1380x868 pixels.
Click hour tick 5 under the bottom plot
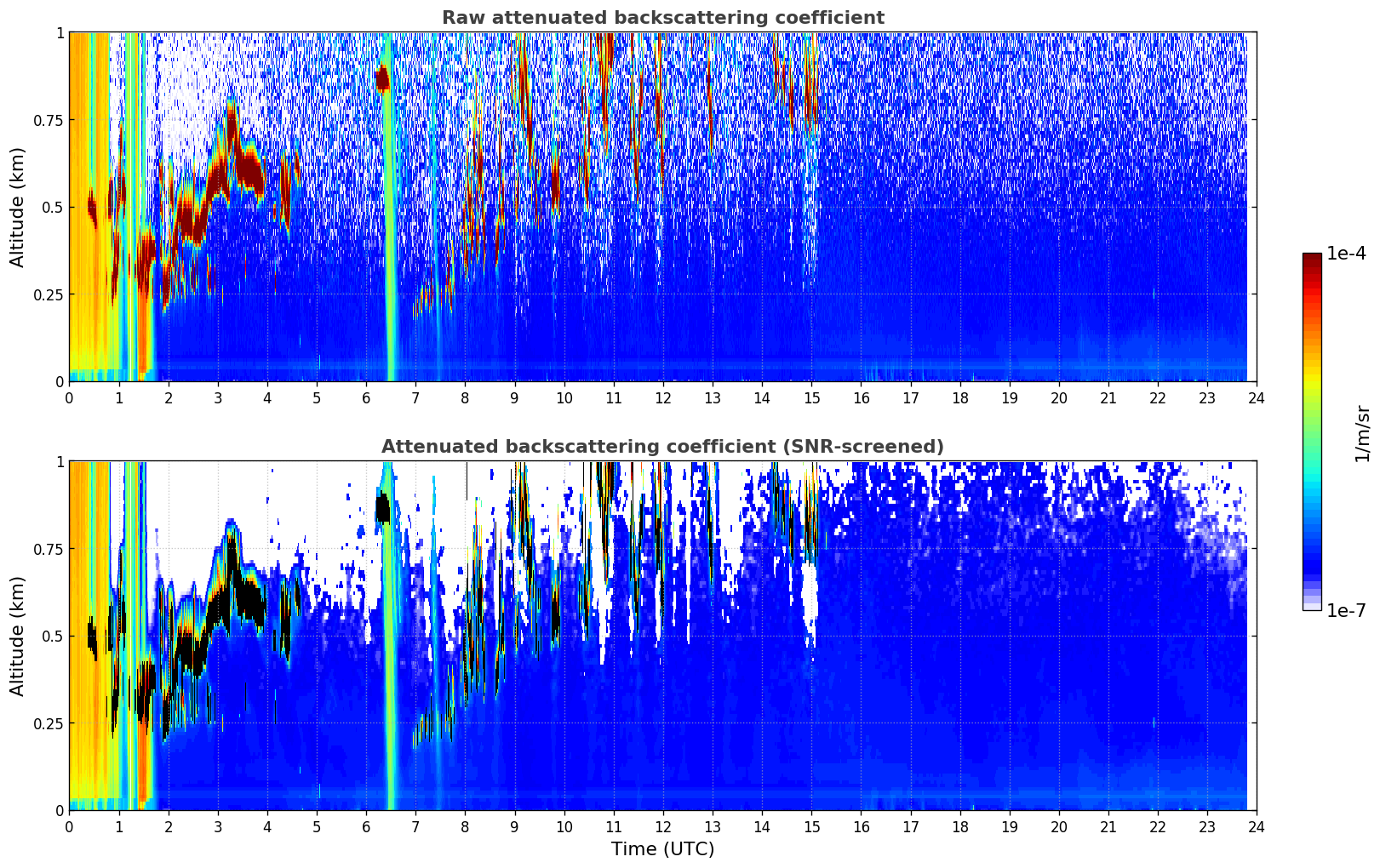tap(317, 826)
